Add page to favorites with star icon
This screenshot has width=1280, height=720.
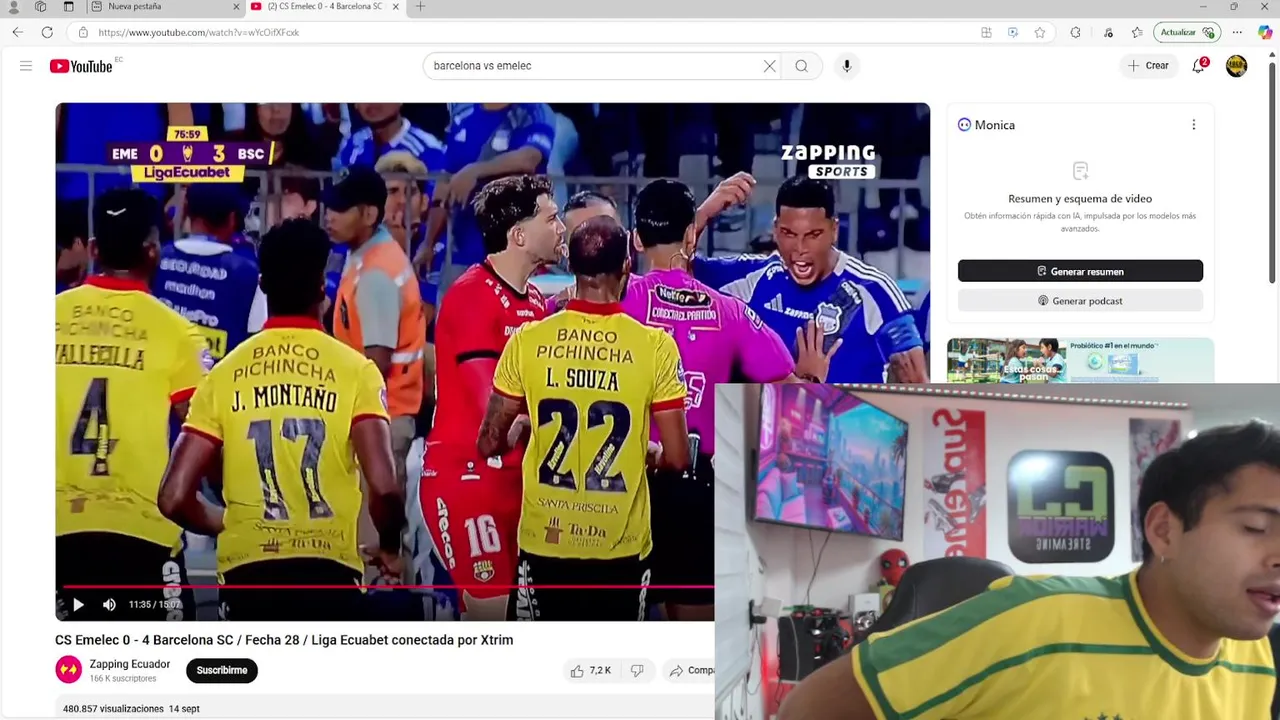click(x=1040, y=32)
